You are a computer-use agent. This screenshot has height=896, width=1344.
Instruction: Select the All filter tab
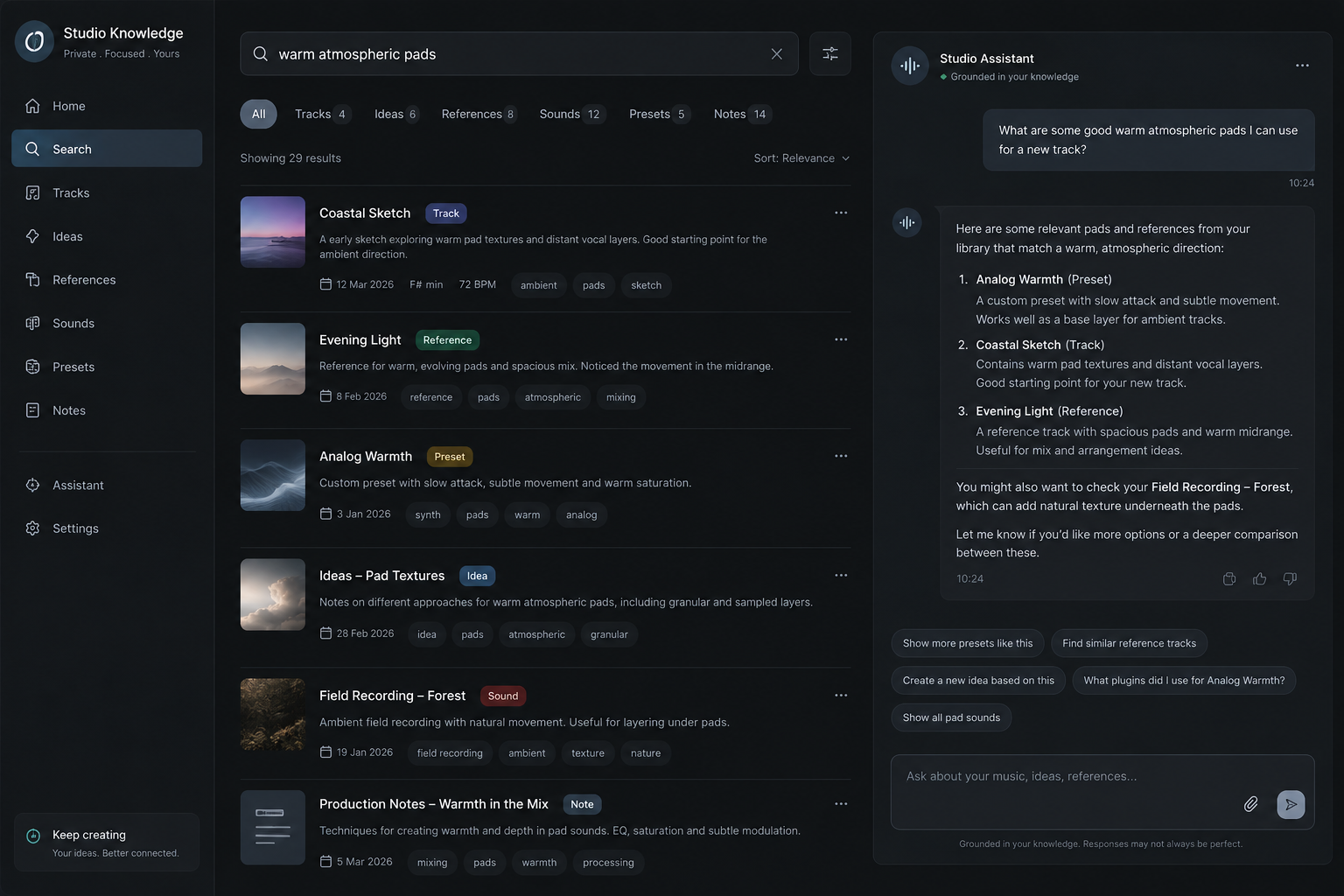[x=259, y=115]
